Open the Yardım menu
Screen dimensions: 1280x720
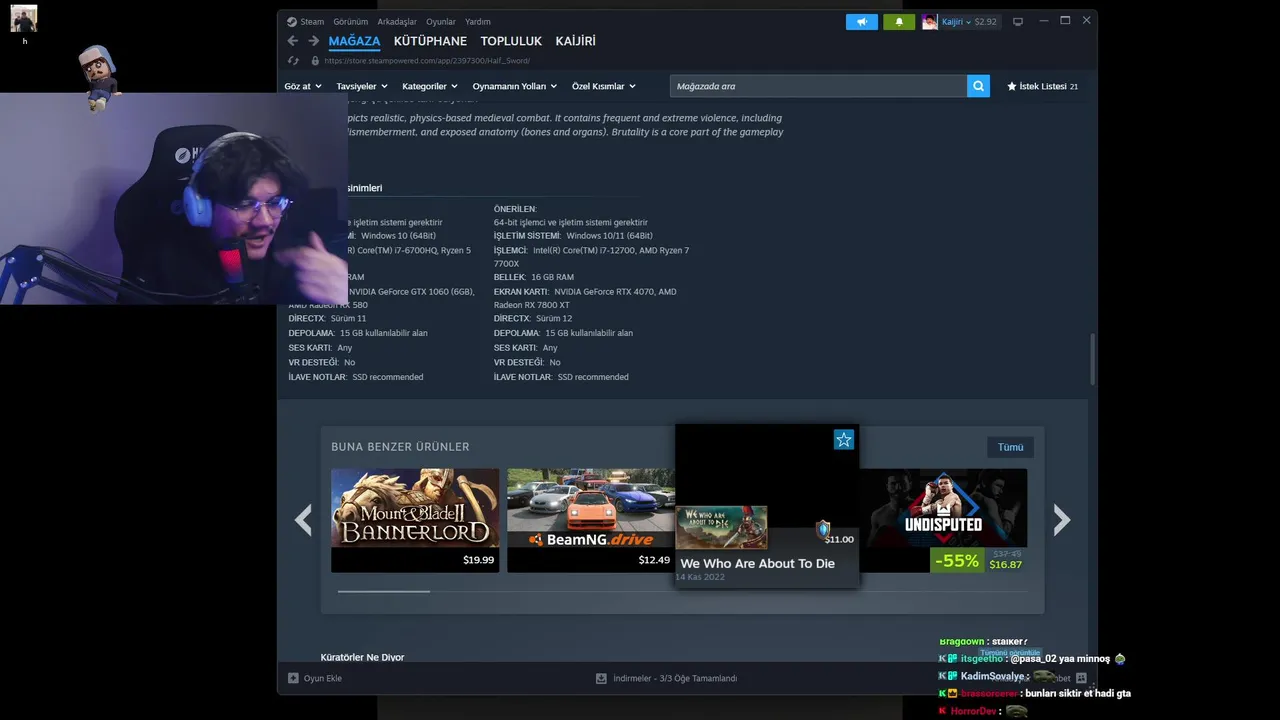pos(478,21)
